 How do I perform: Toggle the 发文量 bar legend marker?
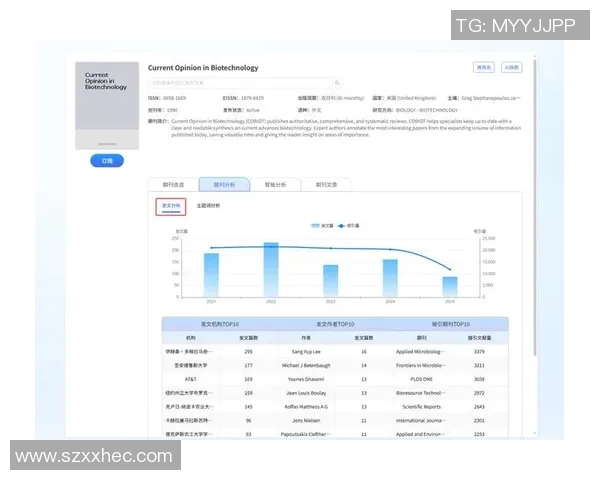pyautogui.click(x=313, y=226)
